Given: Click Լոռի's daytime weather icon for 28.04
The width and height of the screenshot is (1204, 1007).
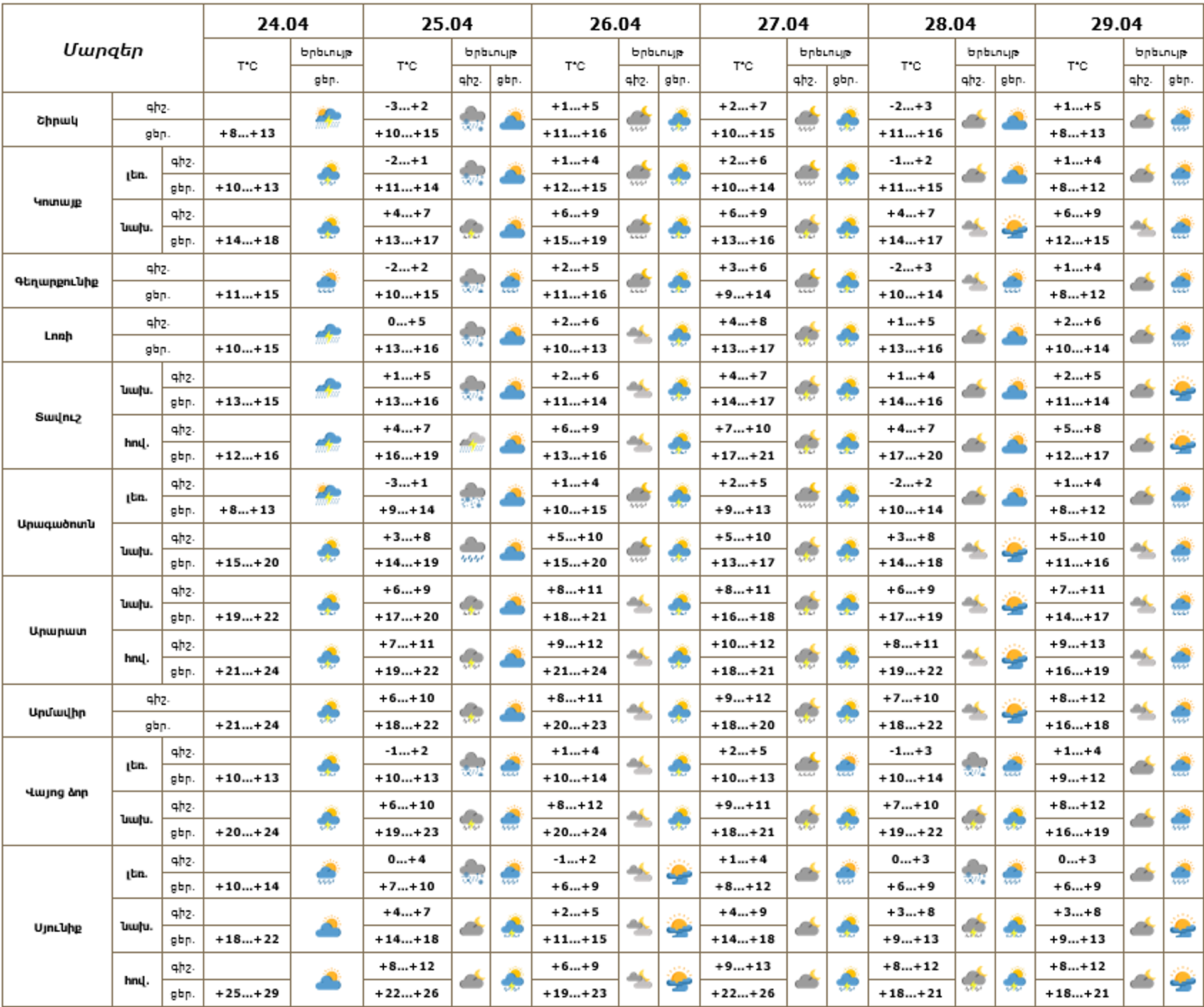Looking at the screenshot, I should click(x=1014, y=335).
